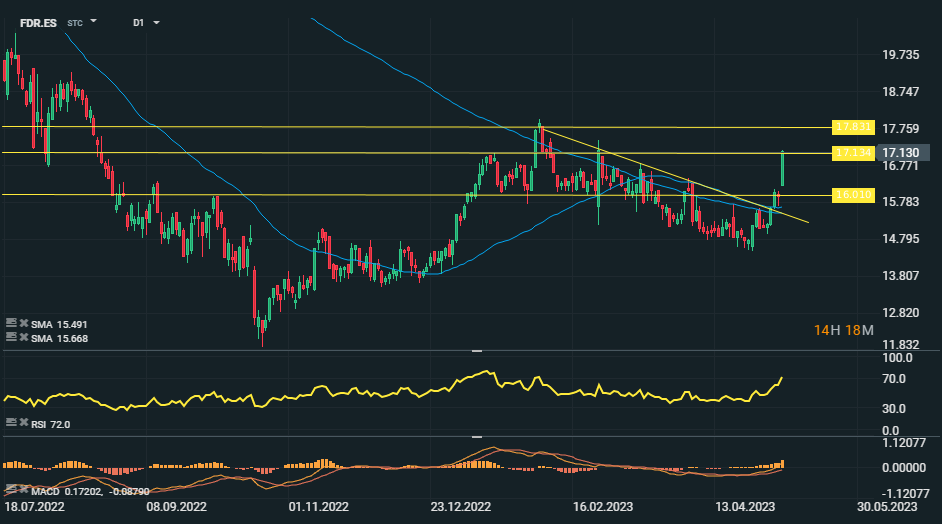Open settings icon for SMA 15.668
This screenshot has width=942, height=524.
(11, 337)
